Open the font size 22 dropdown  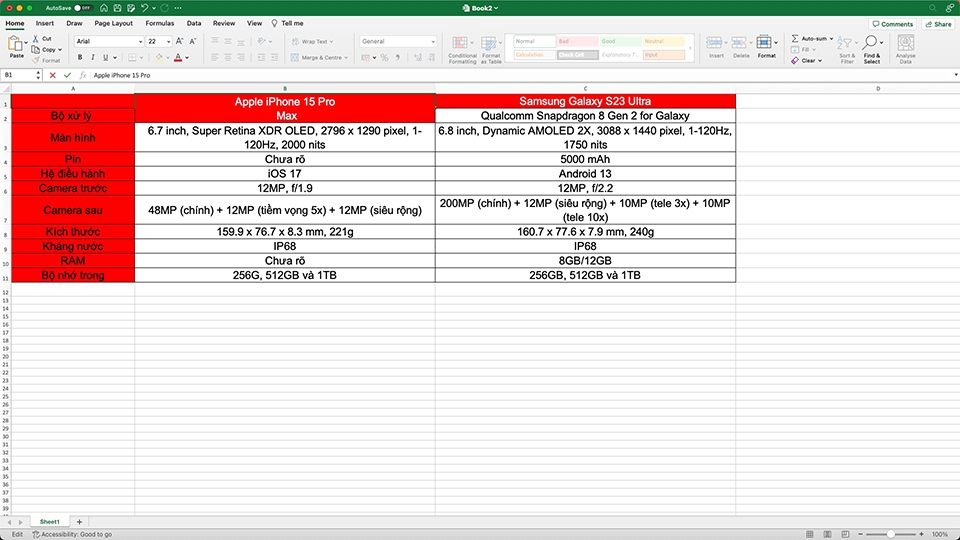[168, 42]
